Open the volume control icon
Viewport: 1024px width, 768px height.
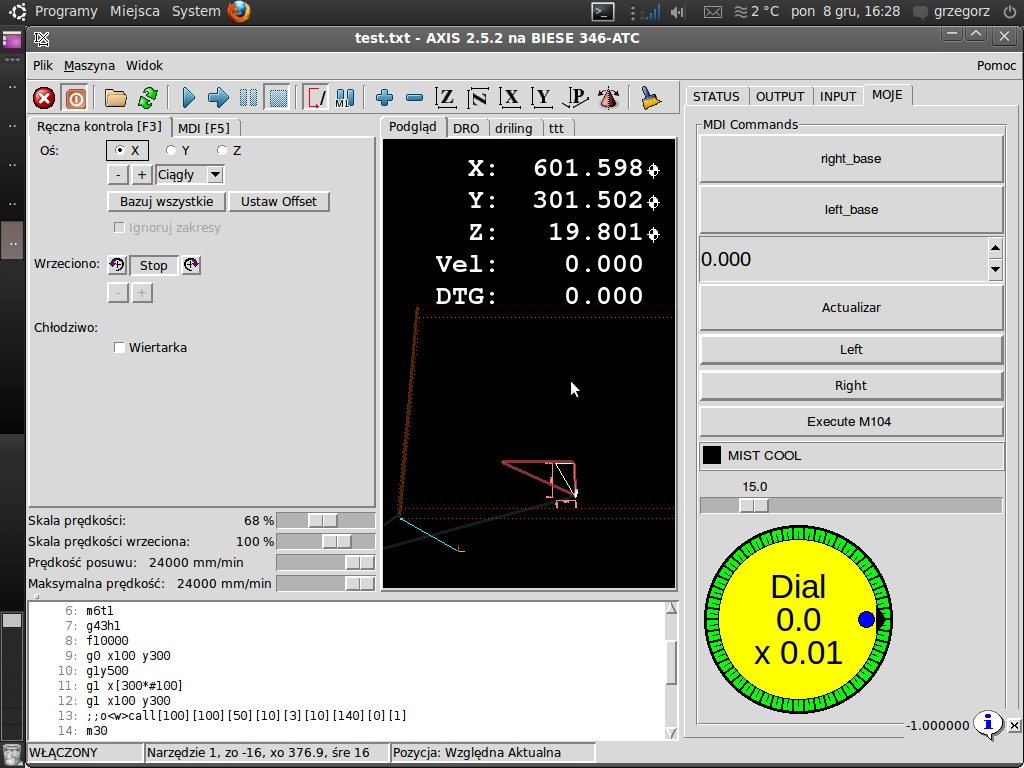679,12
